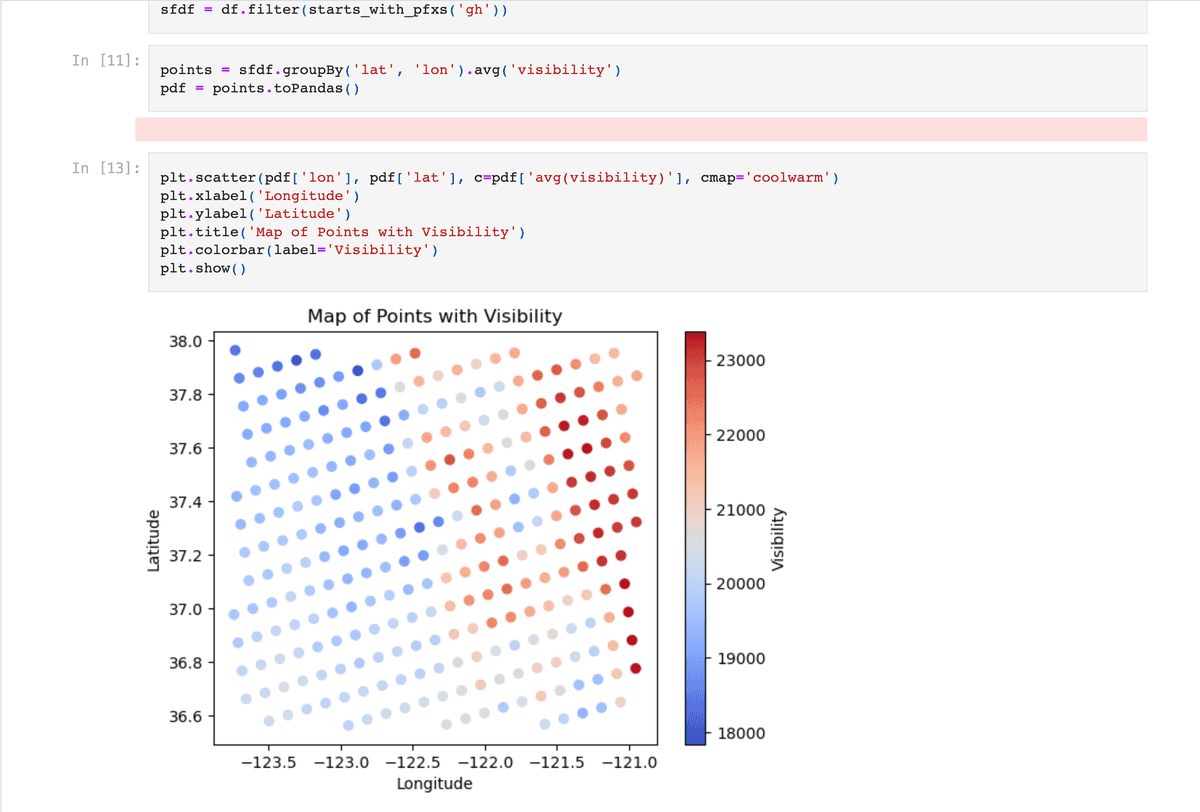This screenshot has height=812, width=1200.
Task: Click the 'Map of Points with Visibility' plot title
Action: tap(434, 317)
